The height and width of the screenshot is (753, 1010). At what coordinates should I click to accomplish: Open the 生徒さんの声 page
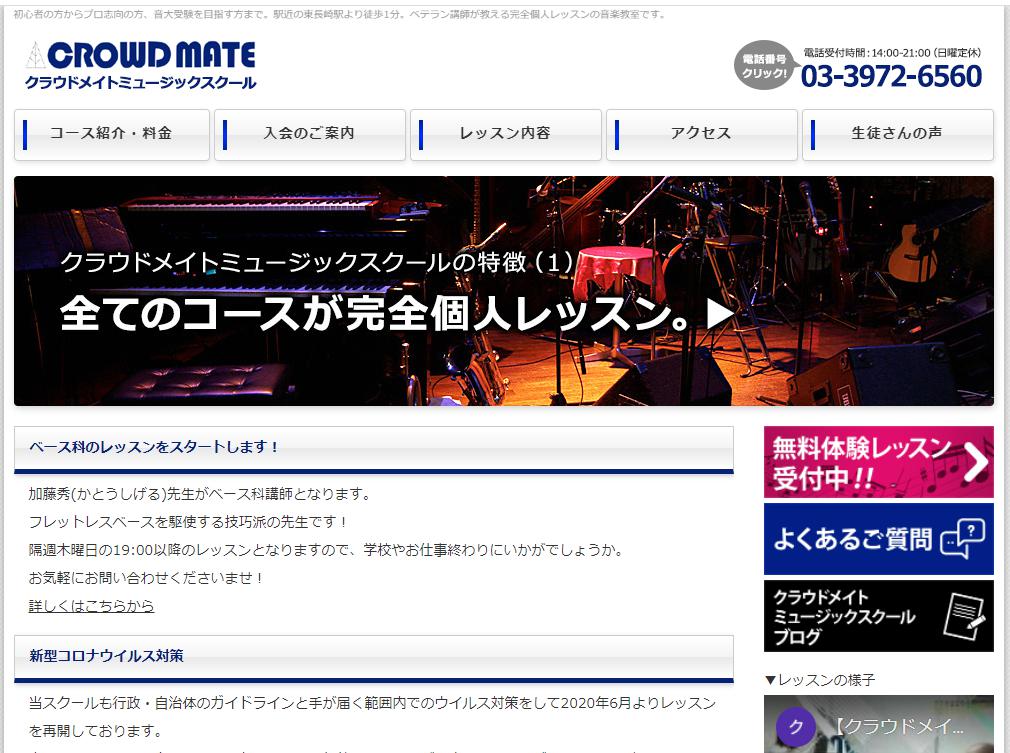(x=897, y=134)
